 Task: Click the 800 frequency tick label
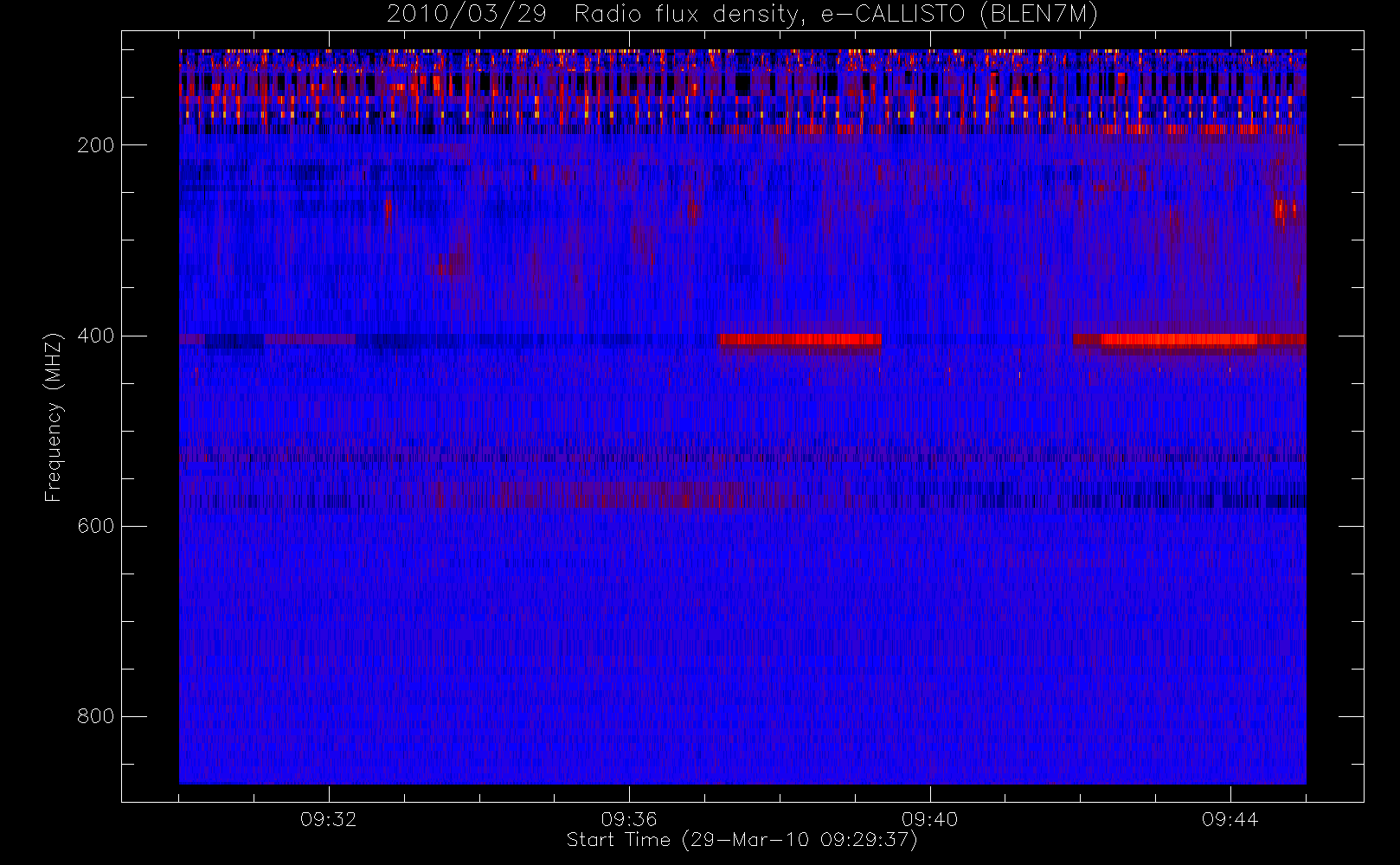(95, 716)
